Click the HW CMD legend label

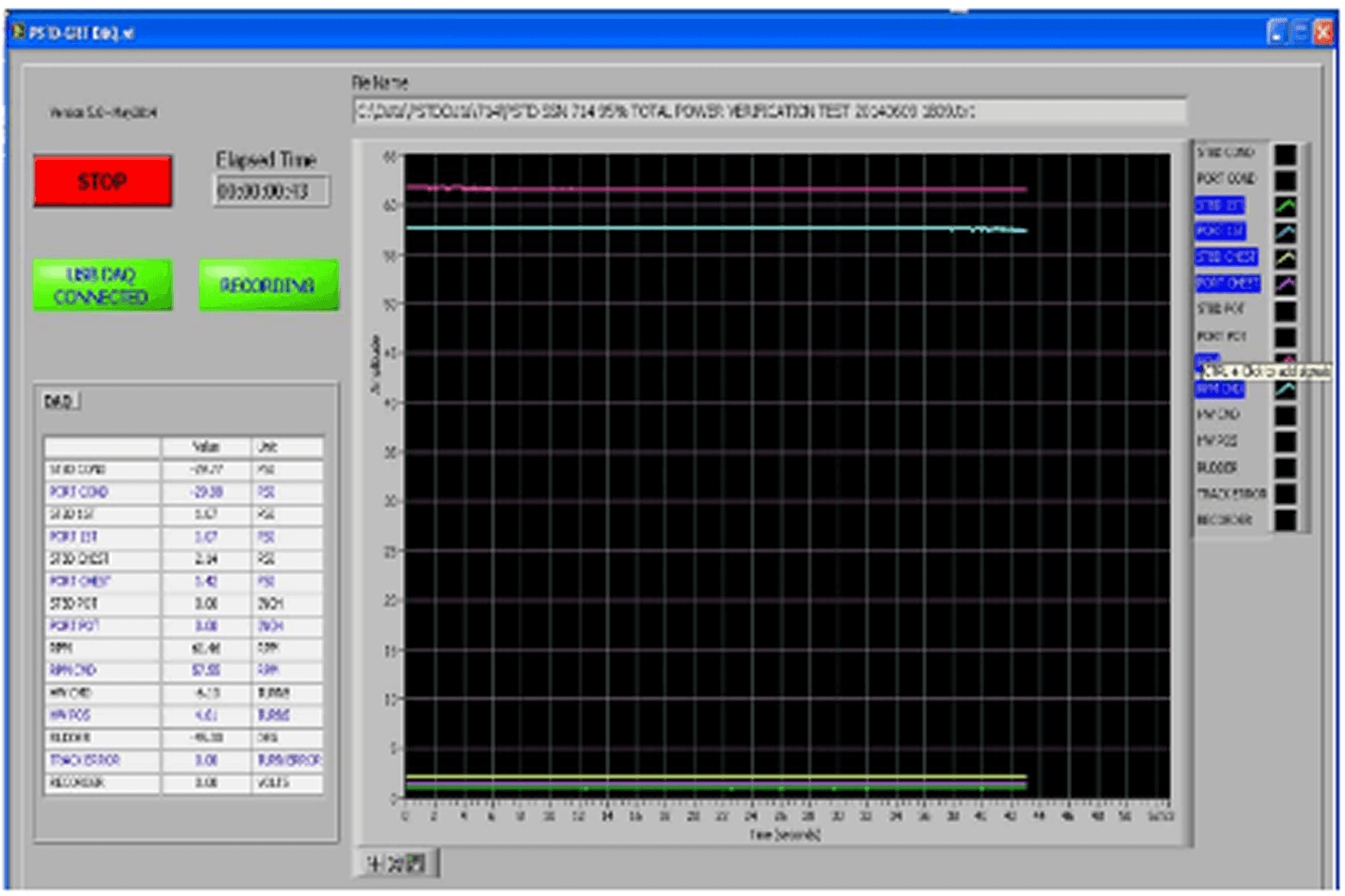point(1218,414)
